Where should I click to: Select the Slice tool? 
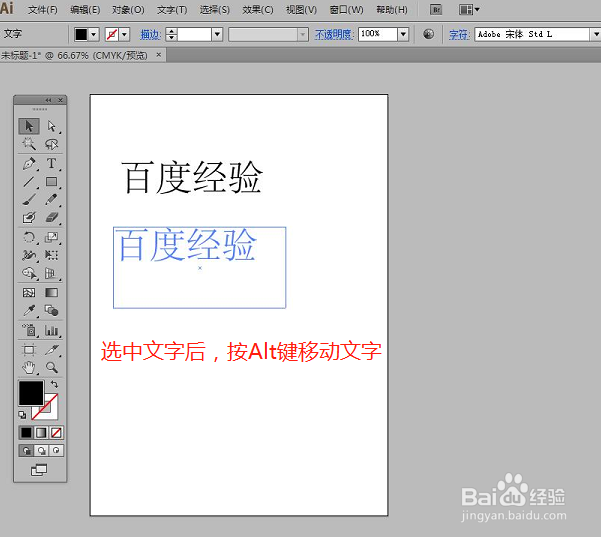pos(51,350)
